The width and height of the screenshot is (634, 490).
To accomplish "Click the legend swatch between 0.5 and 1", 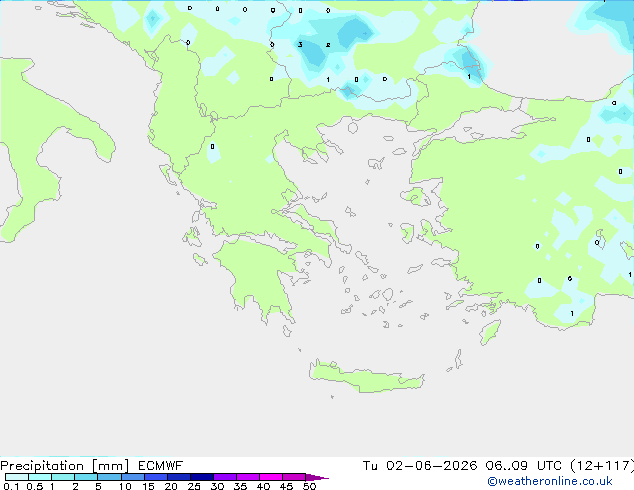I will pos(40,477).
